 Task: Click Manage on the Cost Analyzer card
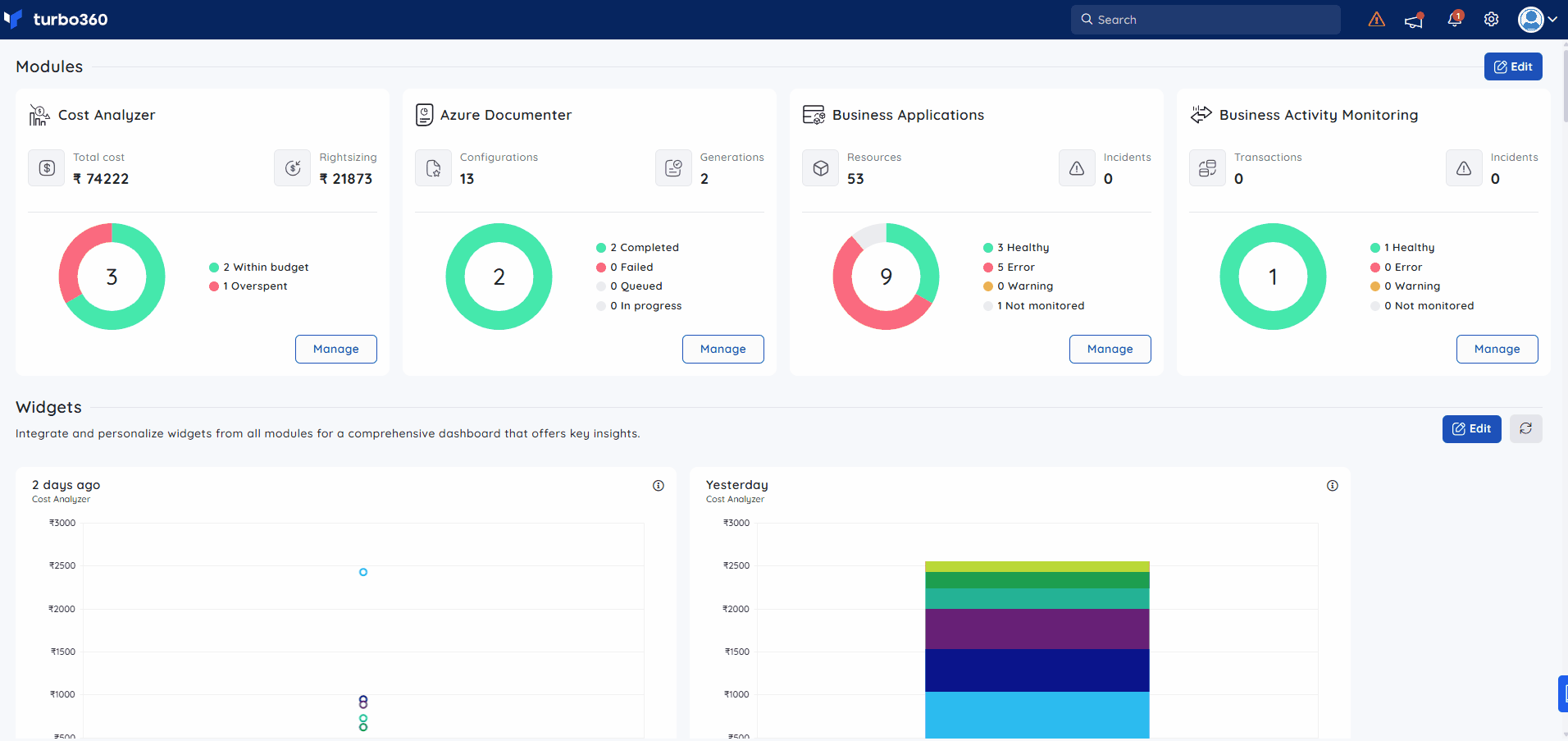(336, 349)
